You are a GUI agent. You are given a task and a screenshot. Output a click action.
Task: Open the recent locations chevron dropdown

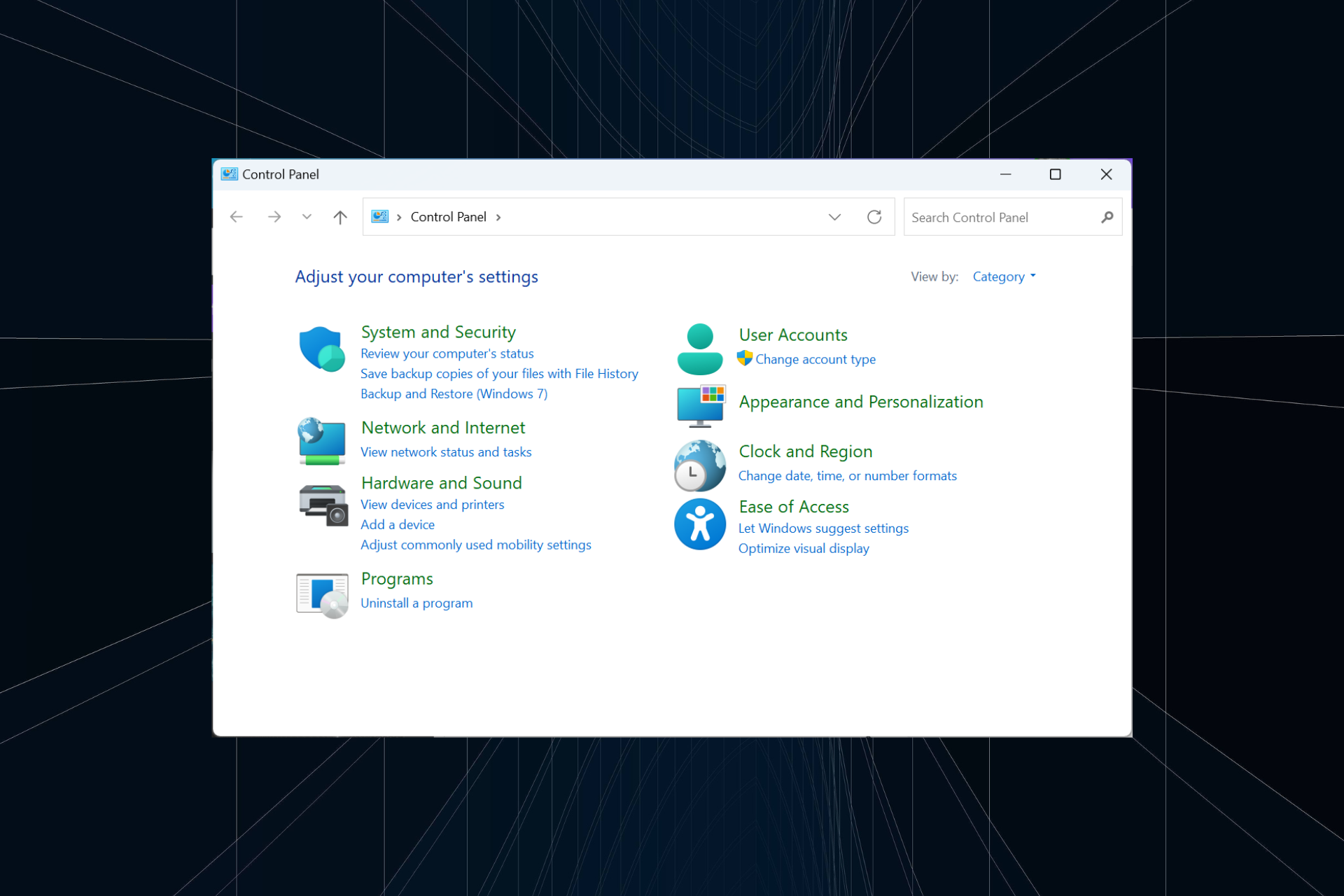pyautogui.click(x=307, y=217)
